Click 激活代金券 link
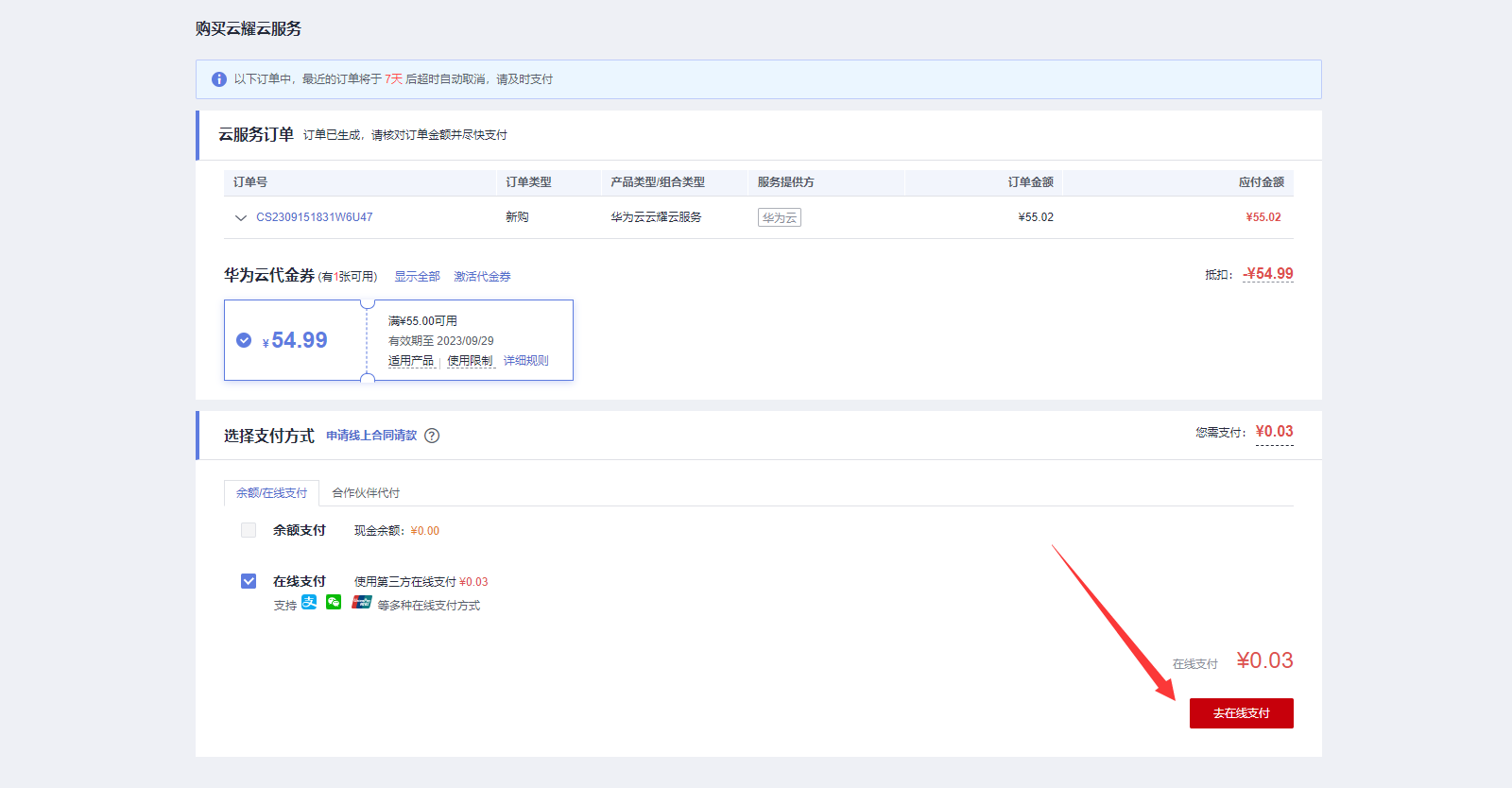Viewport: 1512px width, 788px height. pyautogui.click(x=482, y=277)
